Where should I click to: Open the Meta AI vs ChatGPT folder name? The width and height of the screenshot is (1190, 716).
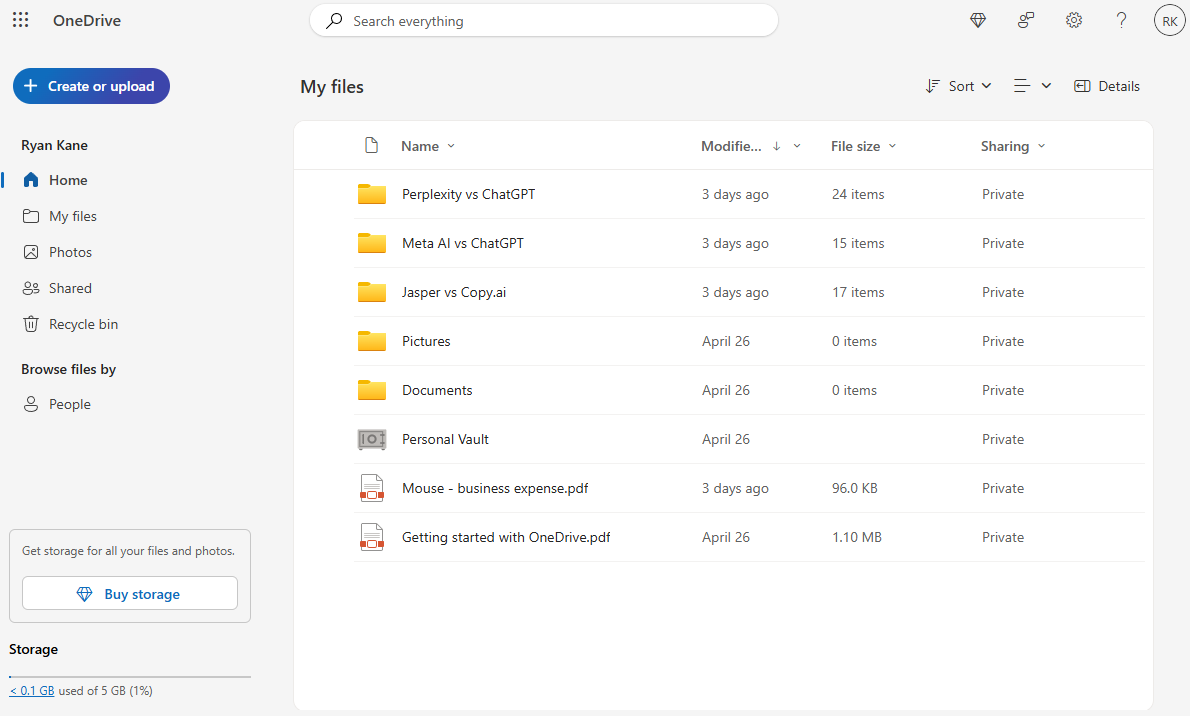tap(463, 243)
